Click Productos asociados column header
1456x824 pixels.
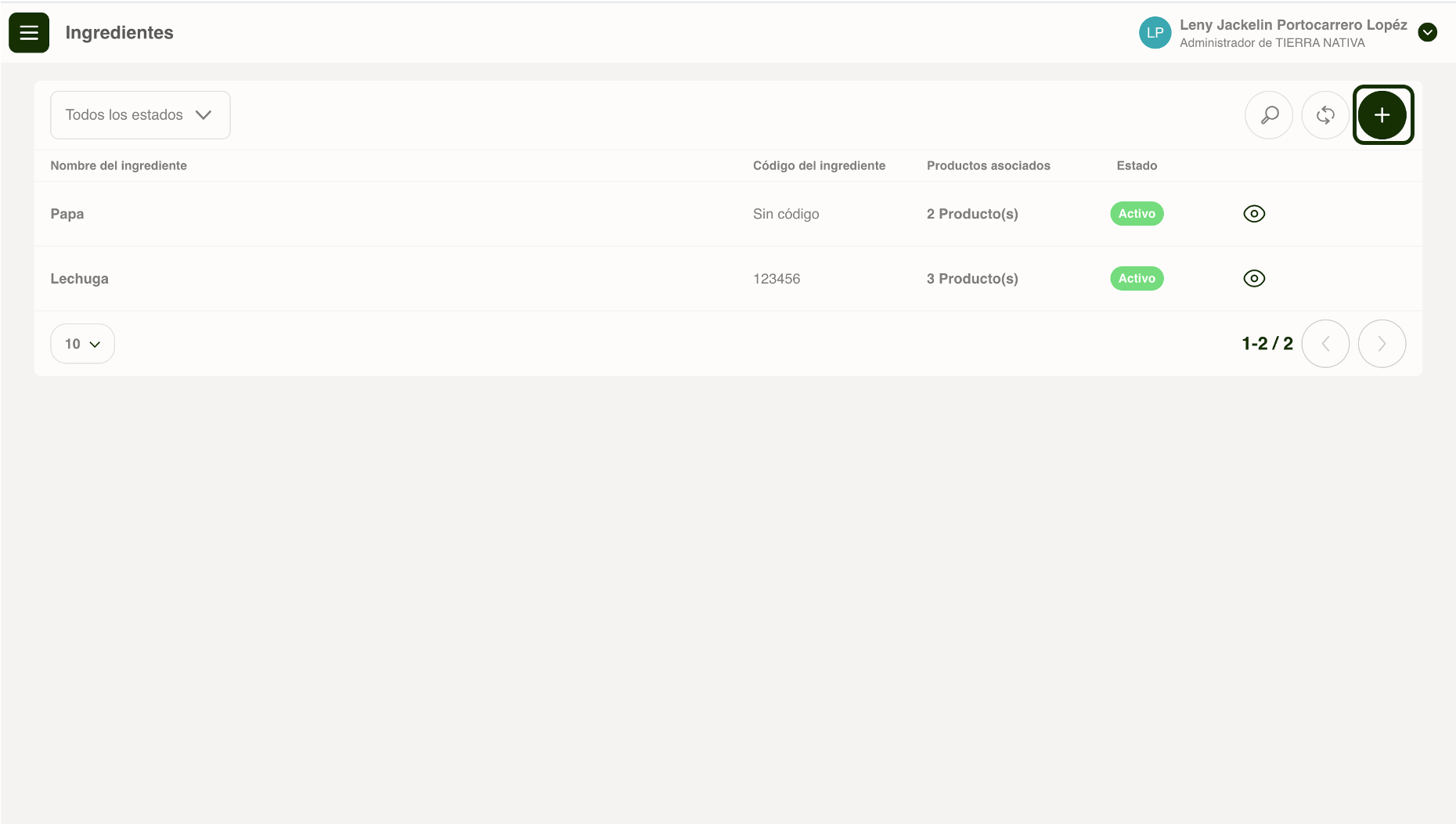989,166
